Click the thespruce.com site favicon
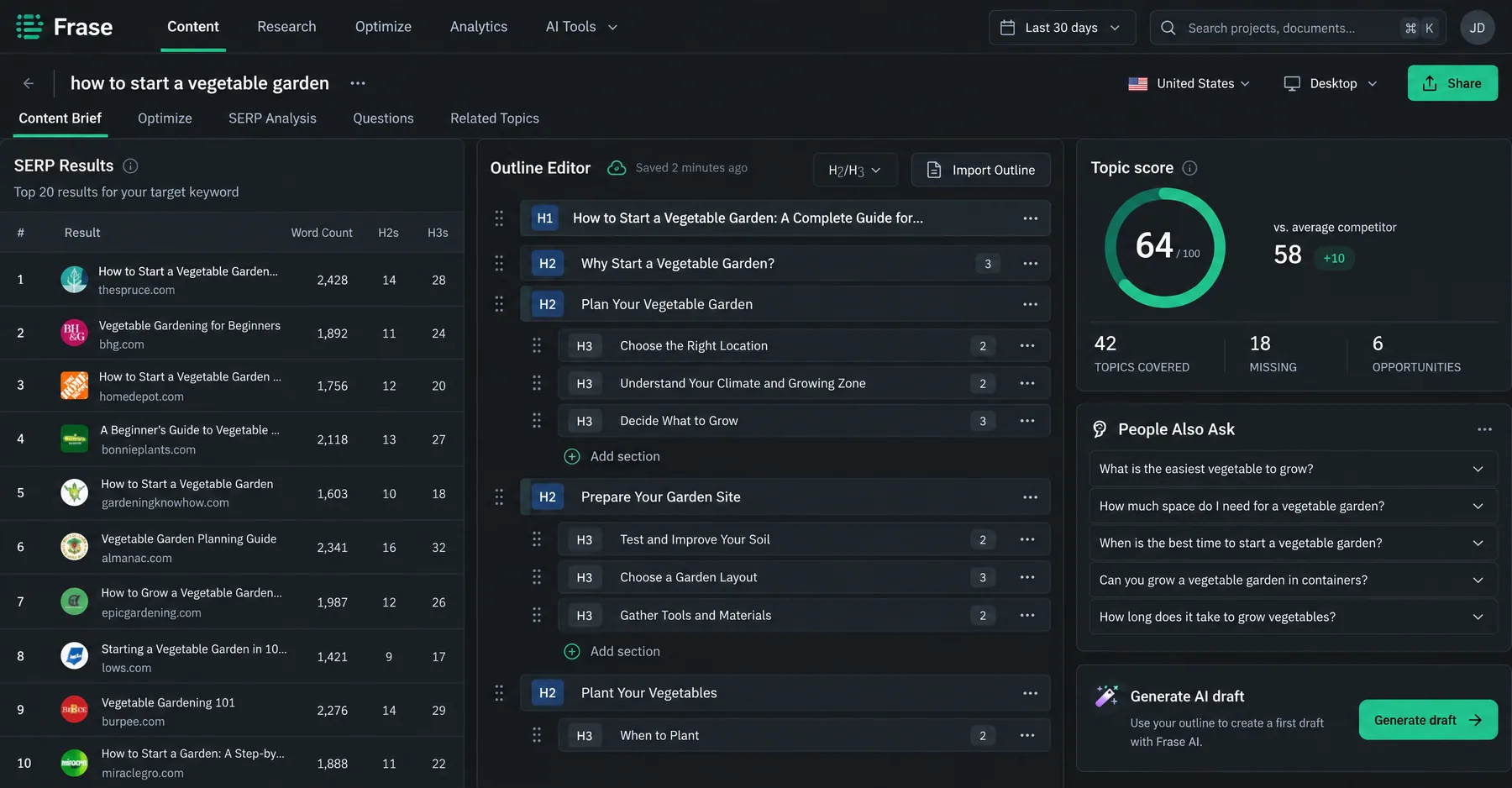The width and height of the screenshot is (1512, 788). click(74, 280)
